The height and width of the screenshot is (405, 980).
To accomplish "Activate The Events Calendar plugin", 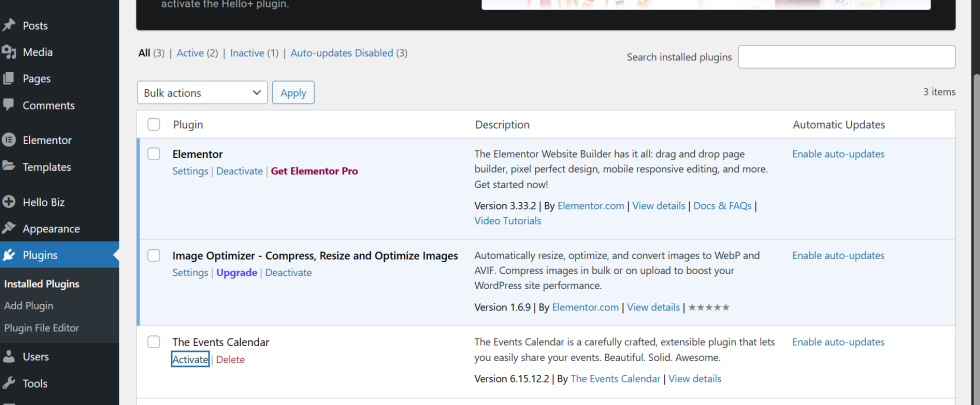I will click(x=190, y=360).
